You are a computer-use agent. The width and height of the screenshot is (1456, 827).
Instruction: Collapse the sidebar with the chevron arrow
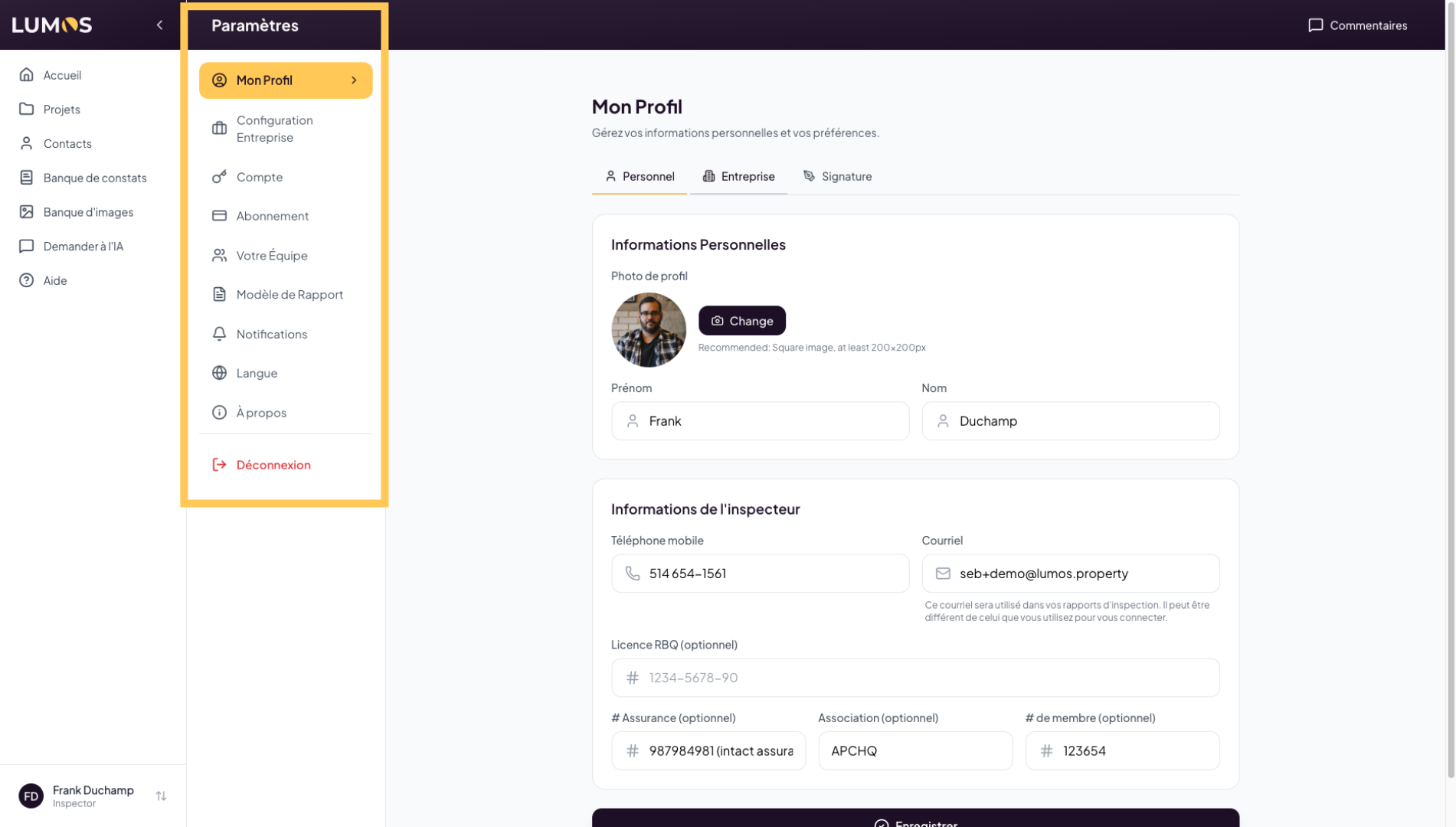(x=159, y=25)
